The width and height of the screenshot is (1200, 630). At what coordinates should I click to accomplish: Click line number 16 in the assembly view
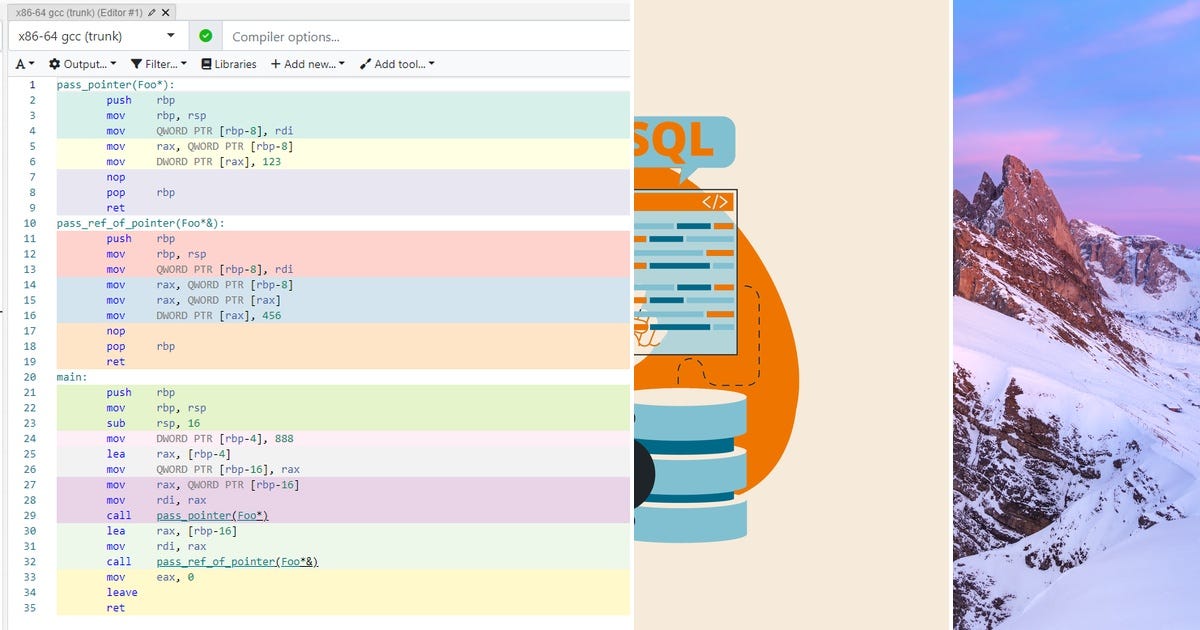click(x=30, y=315)
